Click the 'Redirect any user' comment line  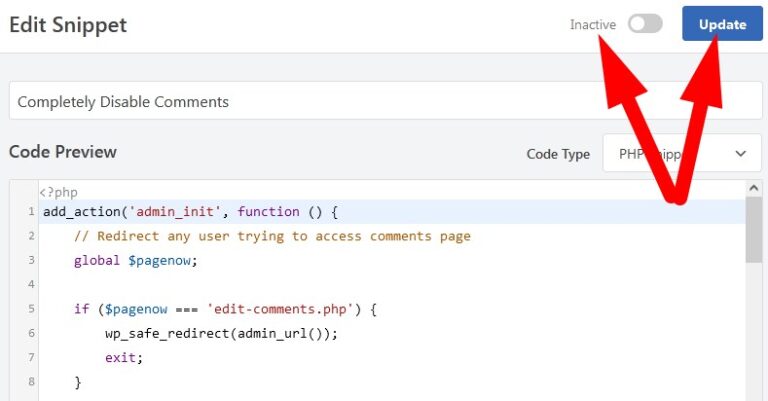[272, 236]
